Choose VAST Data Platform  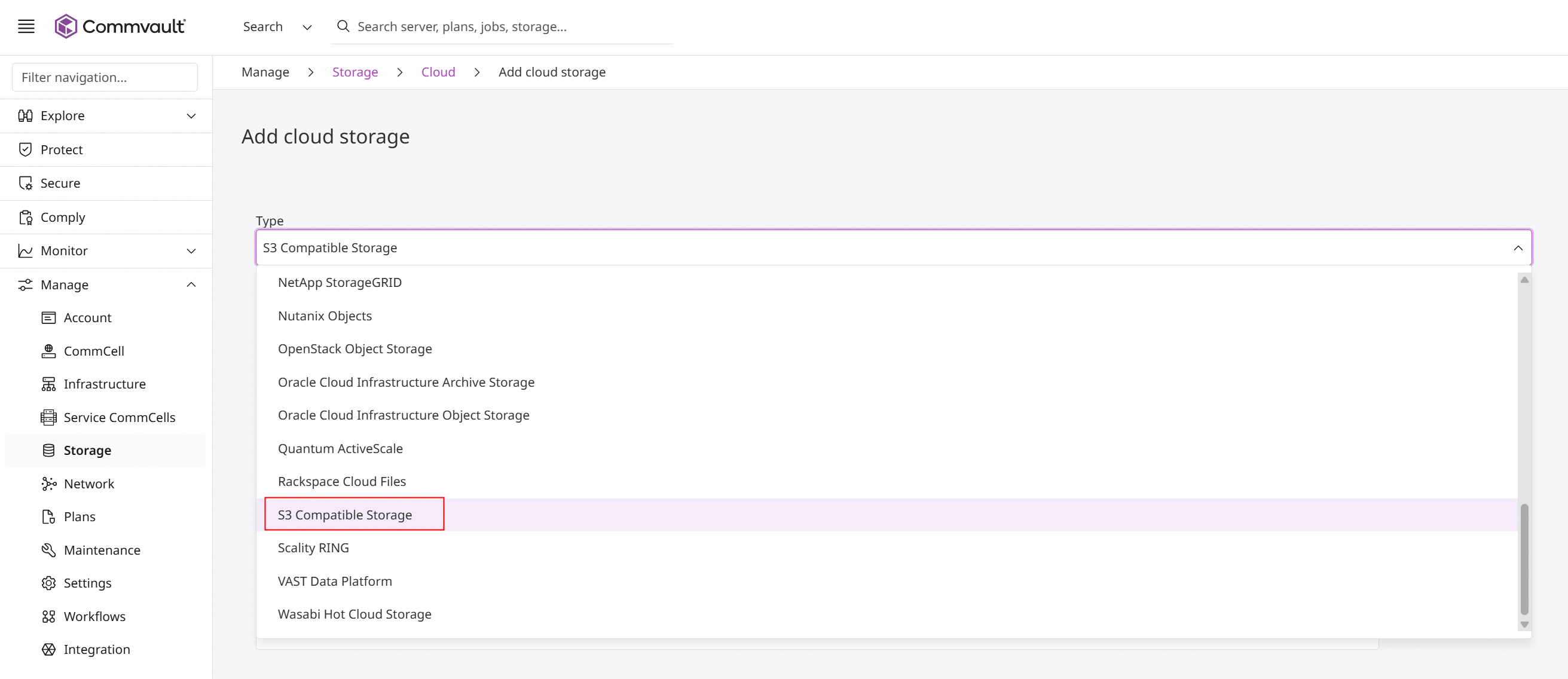pyautogui.click(x=887, y=581)
